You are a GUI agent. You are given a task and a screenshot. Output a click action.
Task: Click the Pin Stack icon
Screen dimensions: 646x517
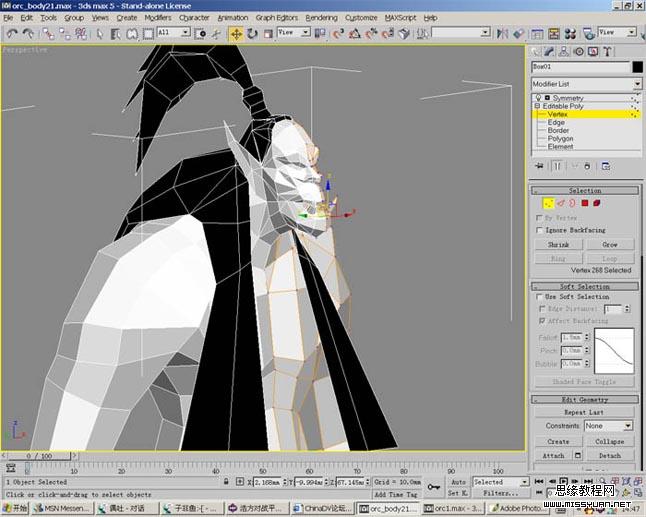coord(539,166)
